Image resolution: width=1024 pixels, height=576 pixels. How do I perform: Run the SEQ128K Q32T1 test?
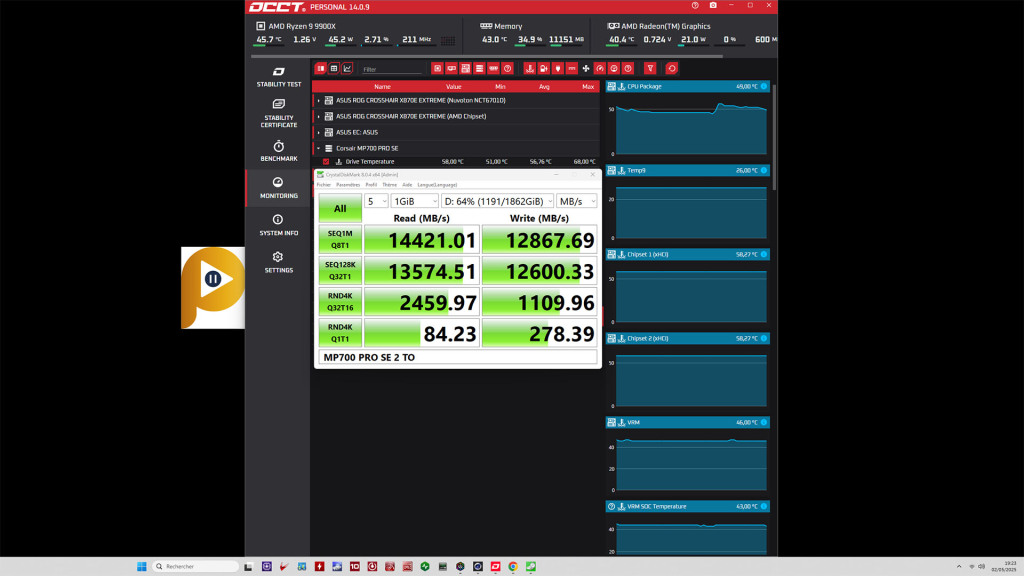(340, 270)
